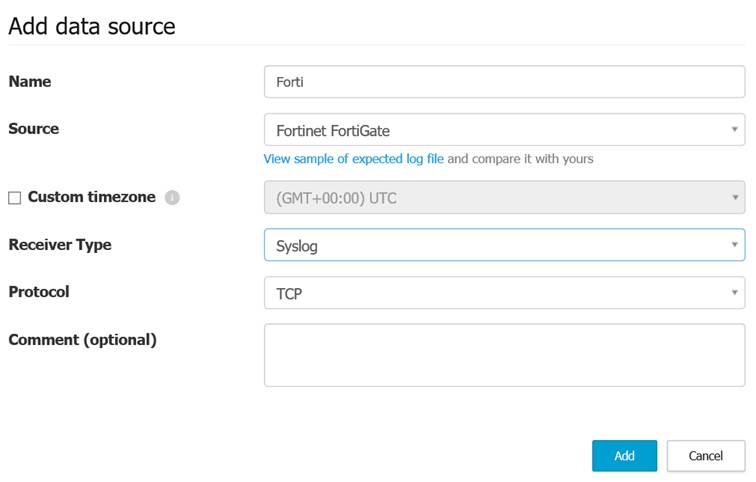The width and height of the screenshot is (756, 482).
Task: Click the info icon beside Custom timezone
Action: (172, 198)
